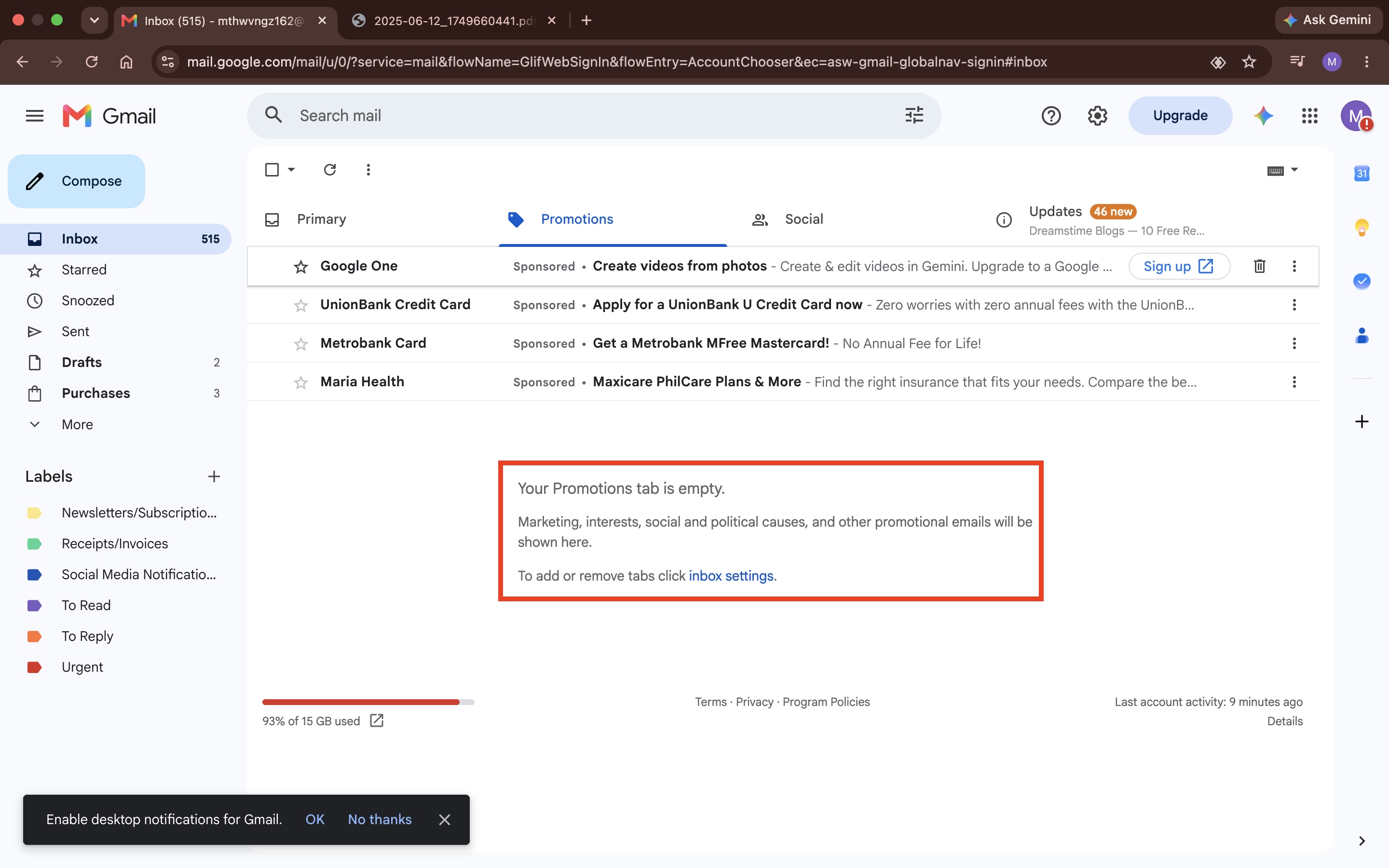Show the side panel with the bottom chevron

click(1362, 841)
